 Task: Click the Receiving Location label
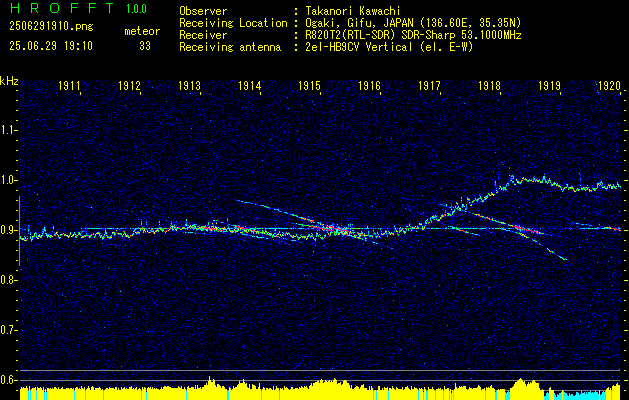point(233,23)
